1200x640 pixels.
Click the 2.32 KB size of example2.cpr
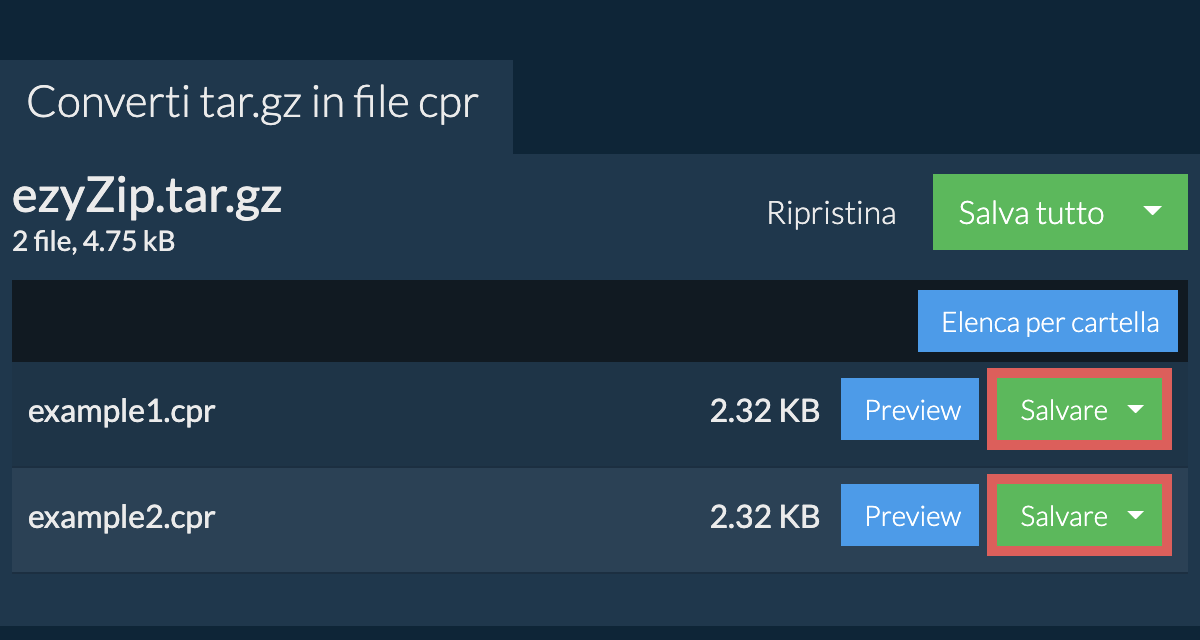click(764, 517)
